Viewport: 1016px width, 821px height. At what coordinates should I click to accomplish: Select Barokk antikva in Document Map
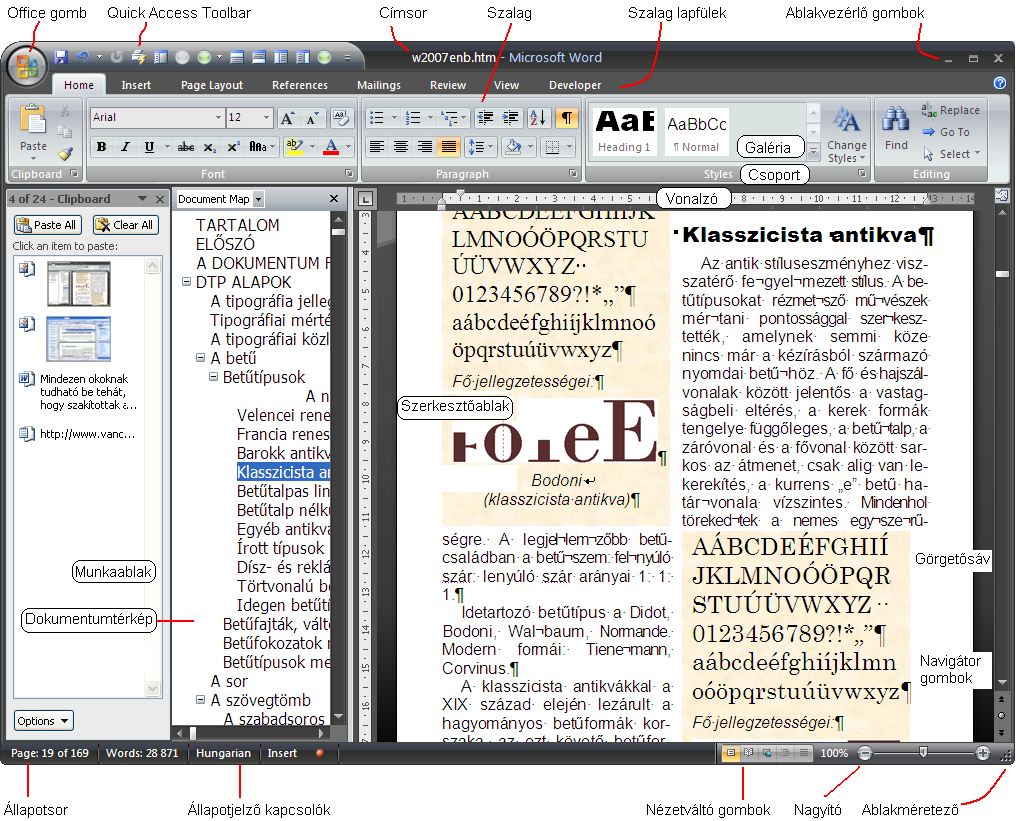point(283,453)
